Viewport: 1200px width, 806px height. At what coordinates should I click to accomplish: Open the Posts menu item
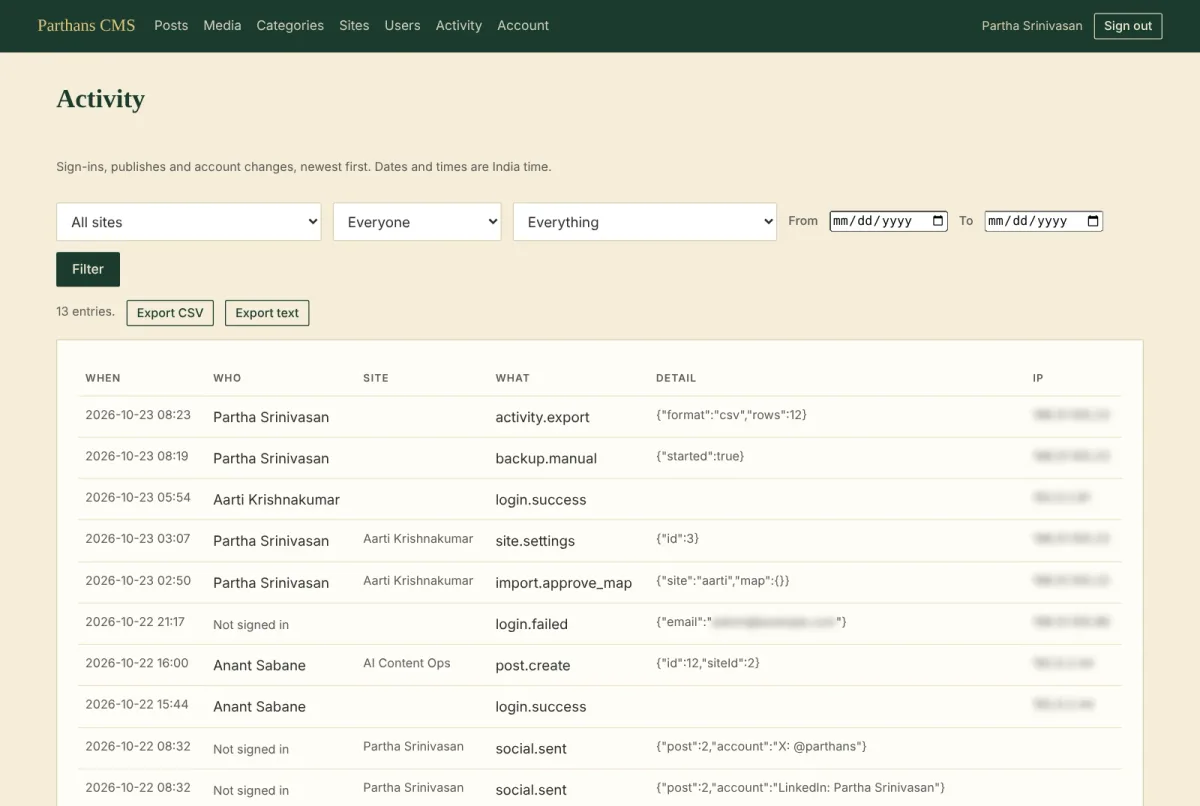(171, 26)
